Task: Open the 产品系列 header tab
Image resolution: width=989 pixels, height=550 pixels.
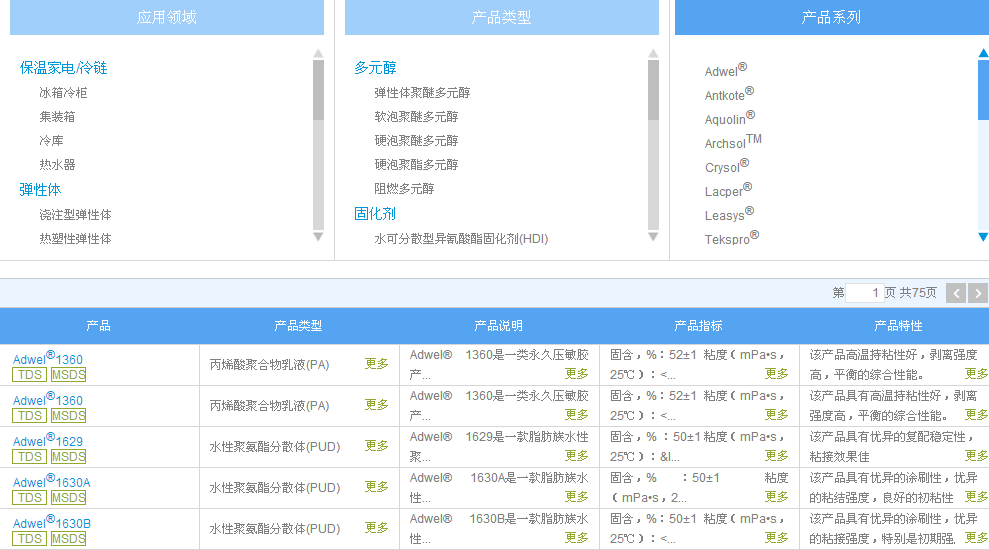Action: pos(832,17)
